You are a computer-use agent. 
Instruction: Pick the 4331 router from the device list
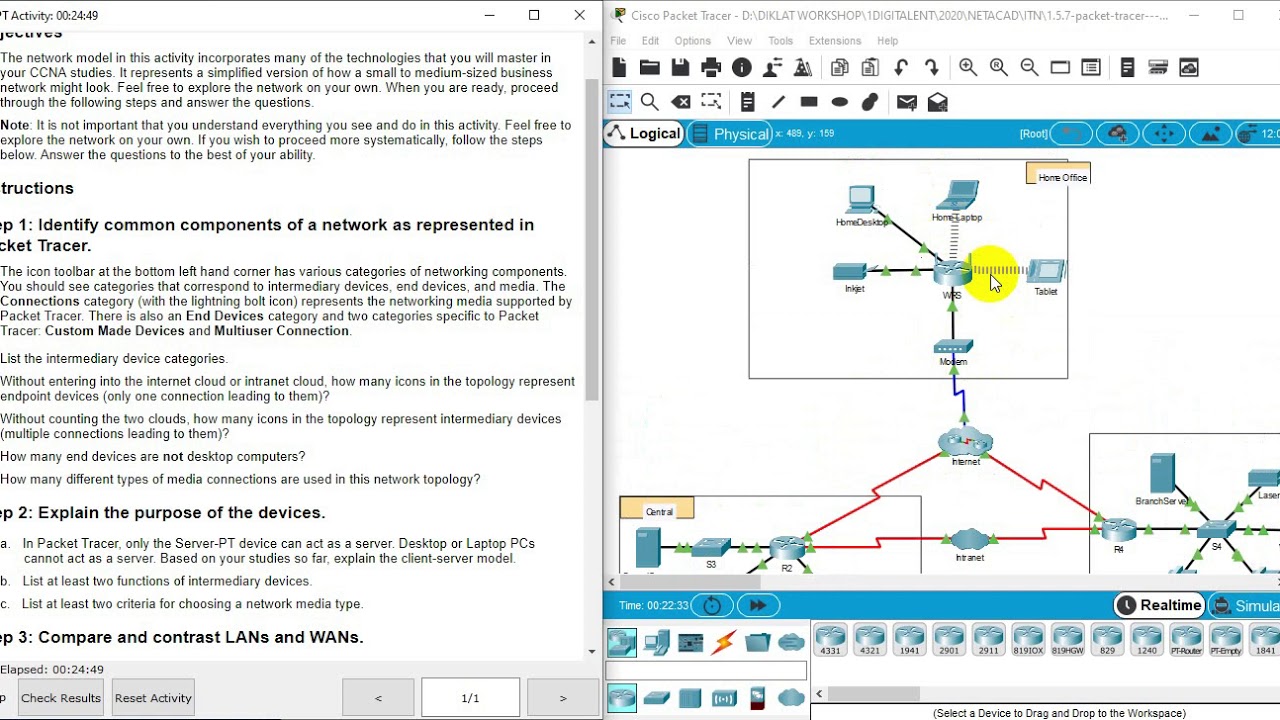(830, 640)
